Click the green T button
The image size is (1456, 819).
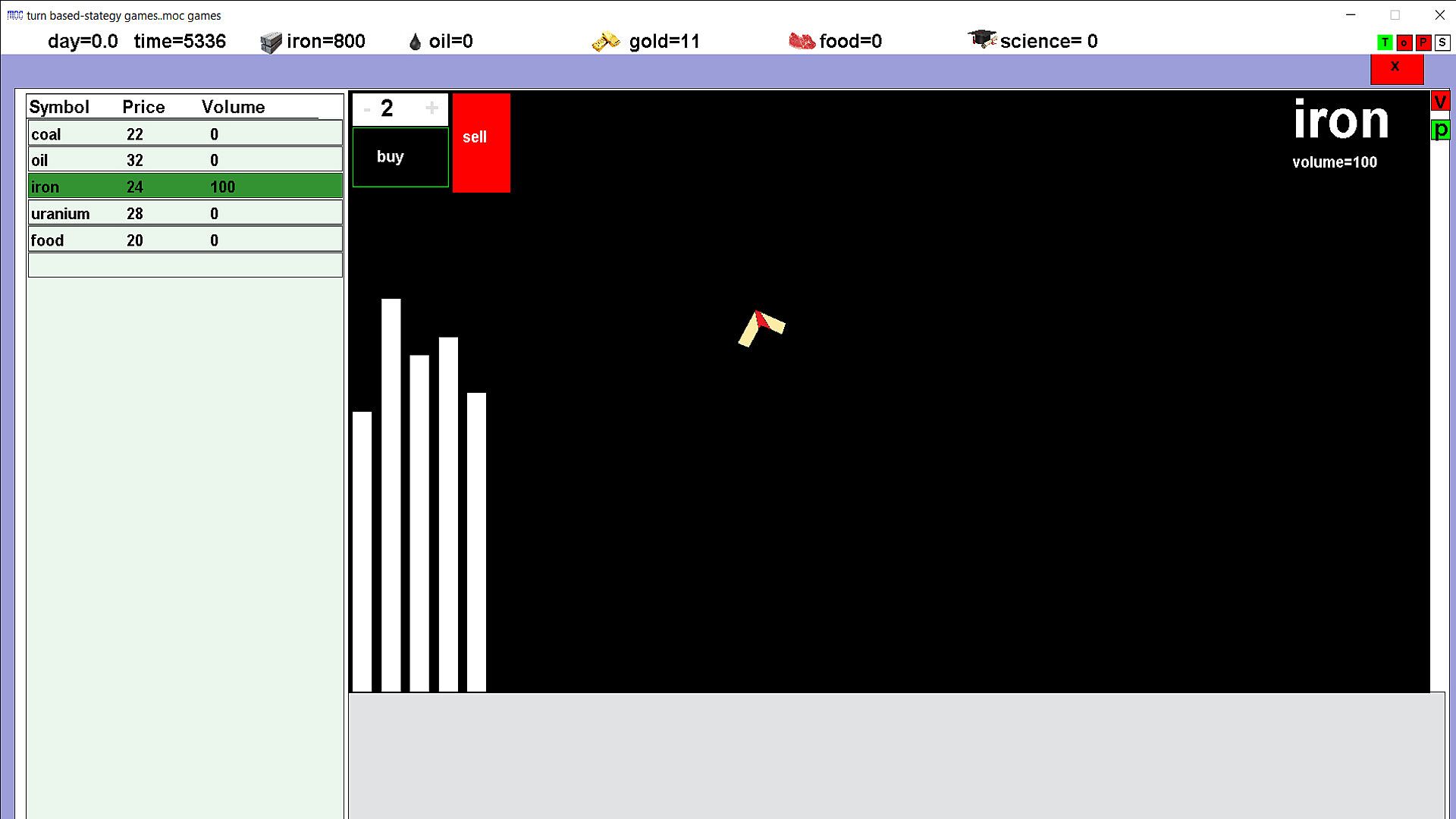coord(1385,43)
